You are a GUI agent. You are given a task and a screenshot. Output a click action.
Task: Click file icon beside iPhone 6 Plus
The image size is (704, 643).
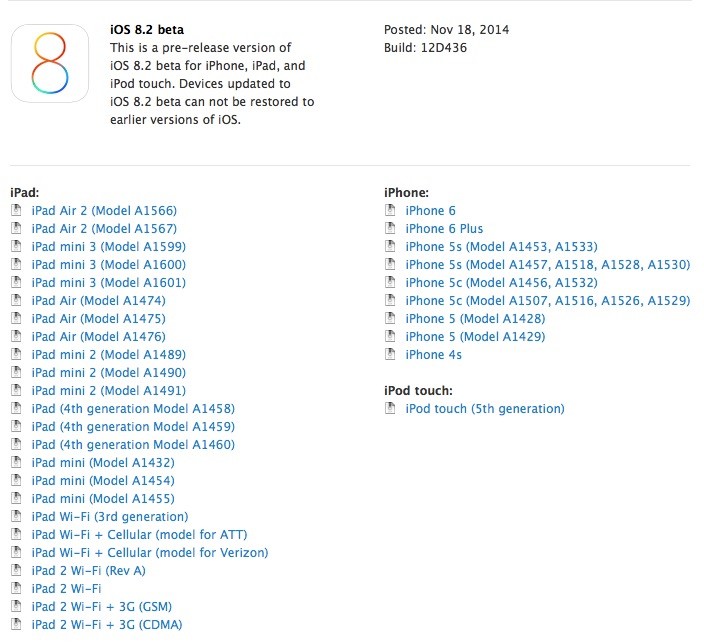tap(390, 228)
